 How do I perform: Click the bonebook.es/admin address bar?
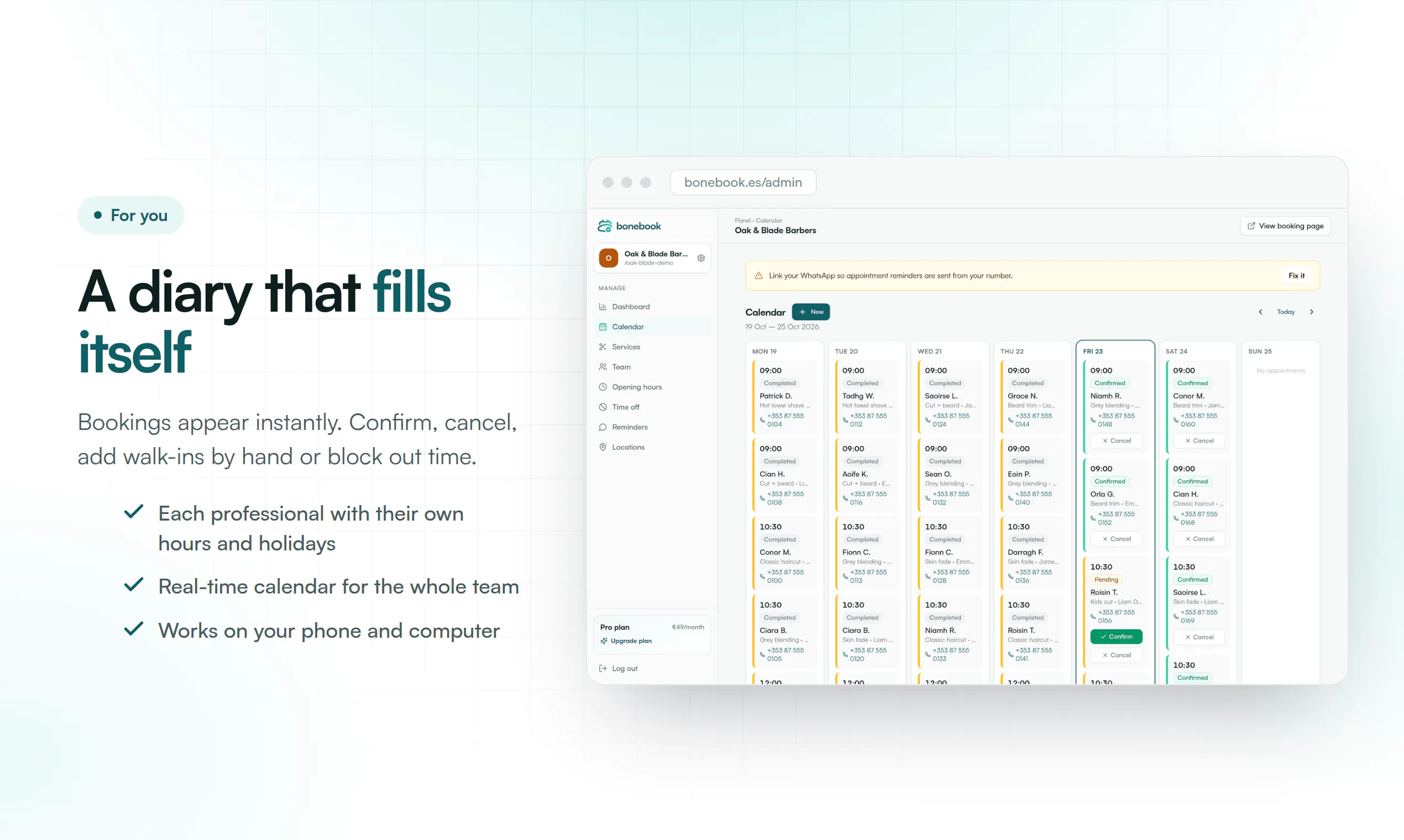coord(743,182)
